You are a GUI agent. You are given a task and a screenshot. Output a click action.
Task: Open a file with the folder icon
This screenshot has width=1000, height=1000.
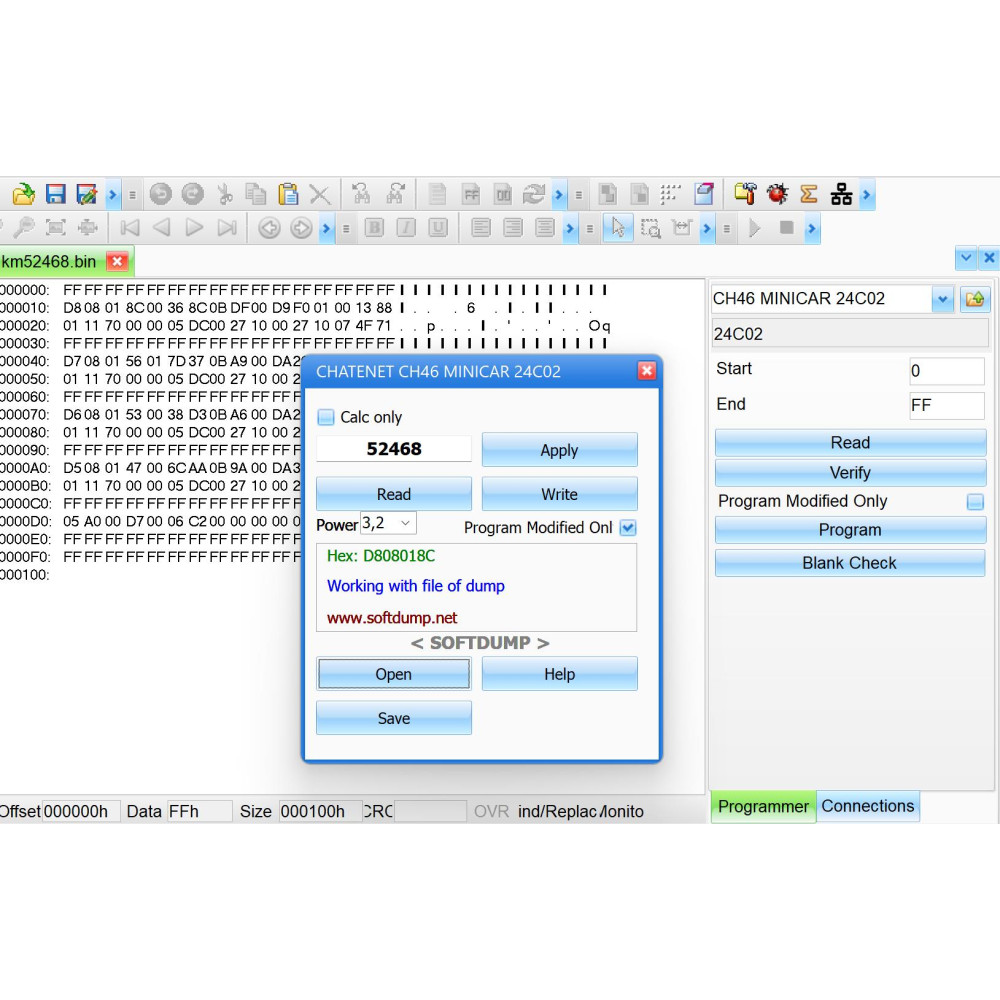coord(24,194)
